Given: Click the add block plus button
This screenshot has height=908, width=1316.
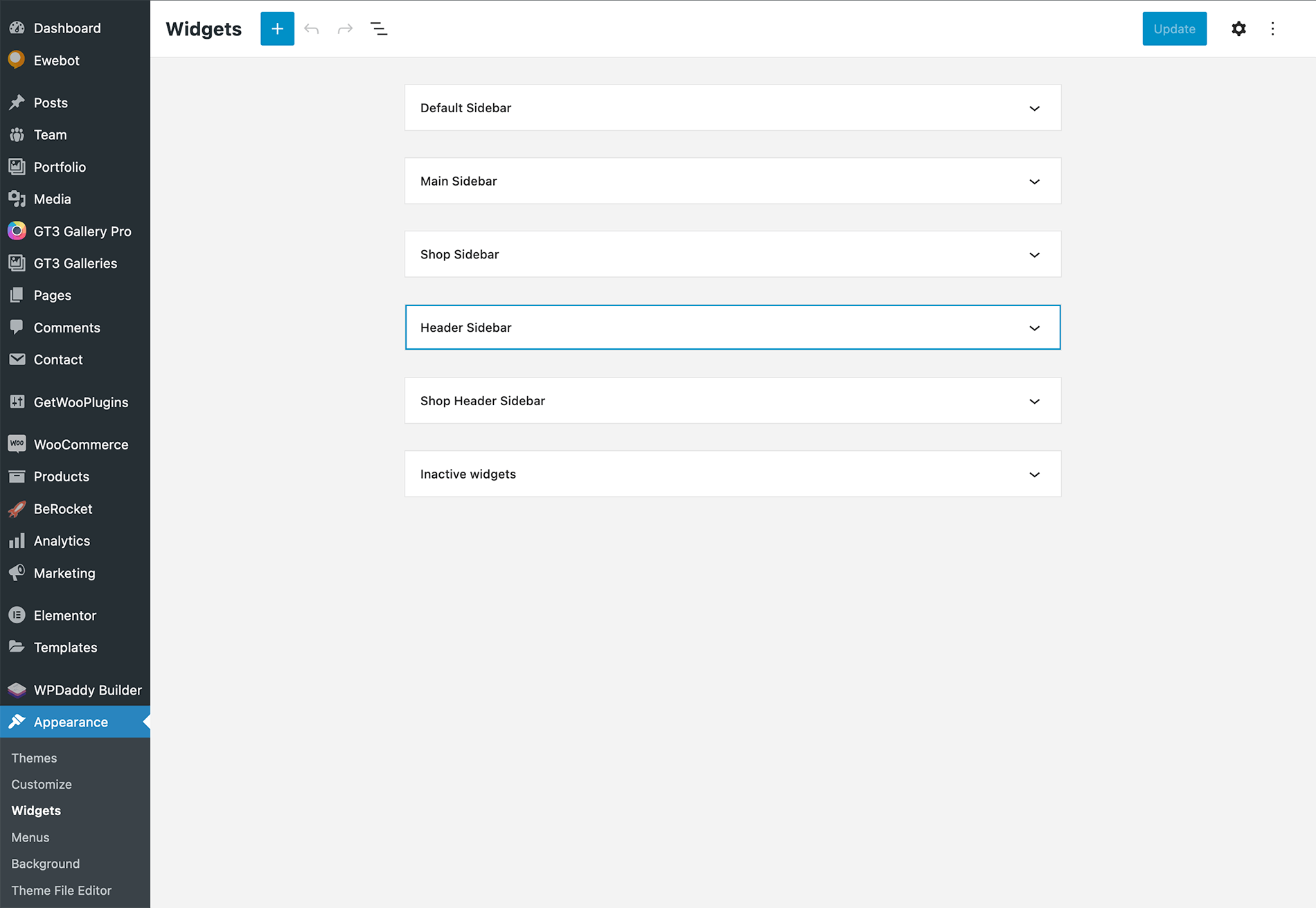Looking at the screenshot, I should 277,28.
